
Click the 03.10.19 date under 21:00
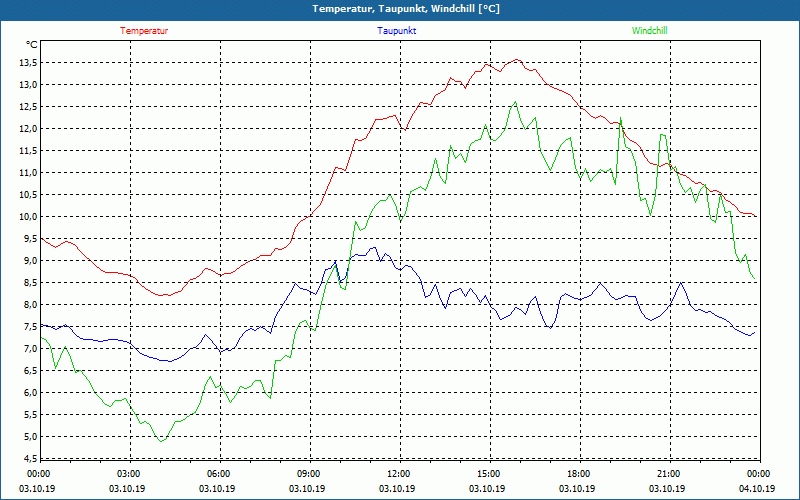point(667,488)
